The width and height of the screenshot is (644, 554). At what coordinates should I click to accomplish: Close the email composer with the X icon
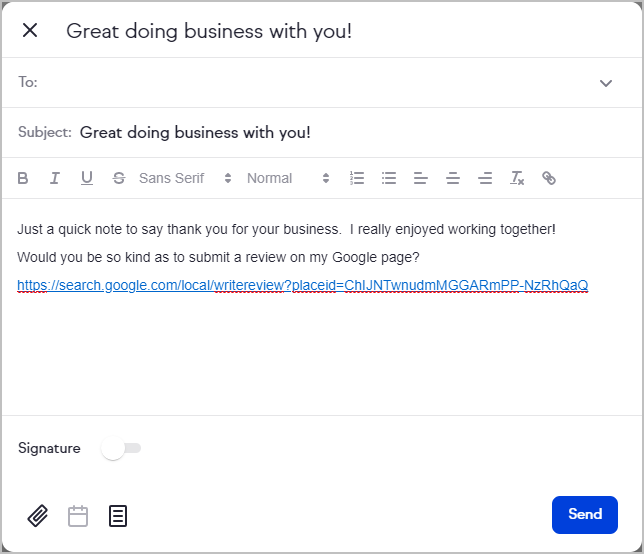point(30,30)
